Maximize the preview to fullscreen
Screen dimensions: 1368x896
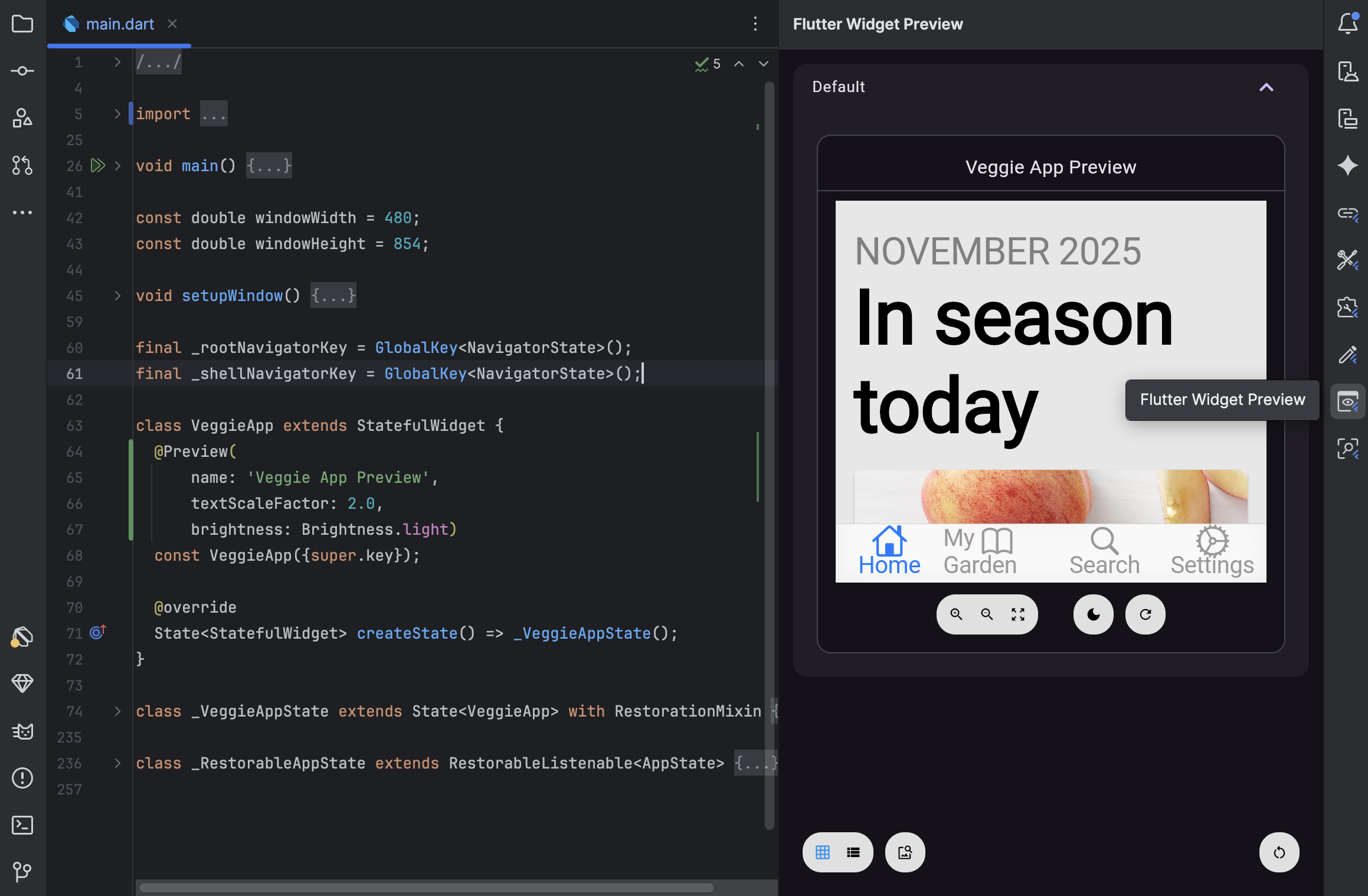pyautogui.click(x=1019, y=614)
